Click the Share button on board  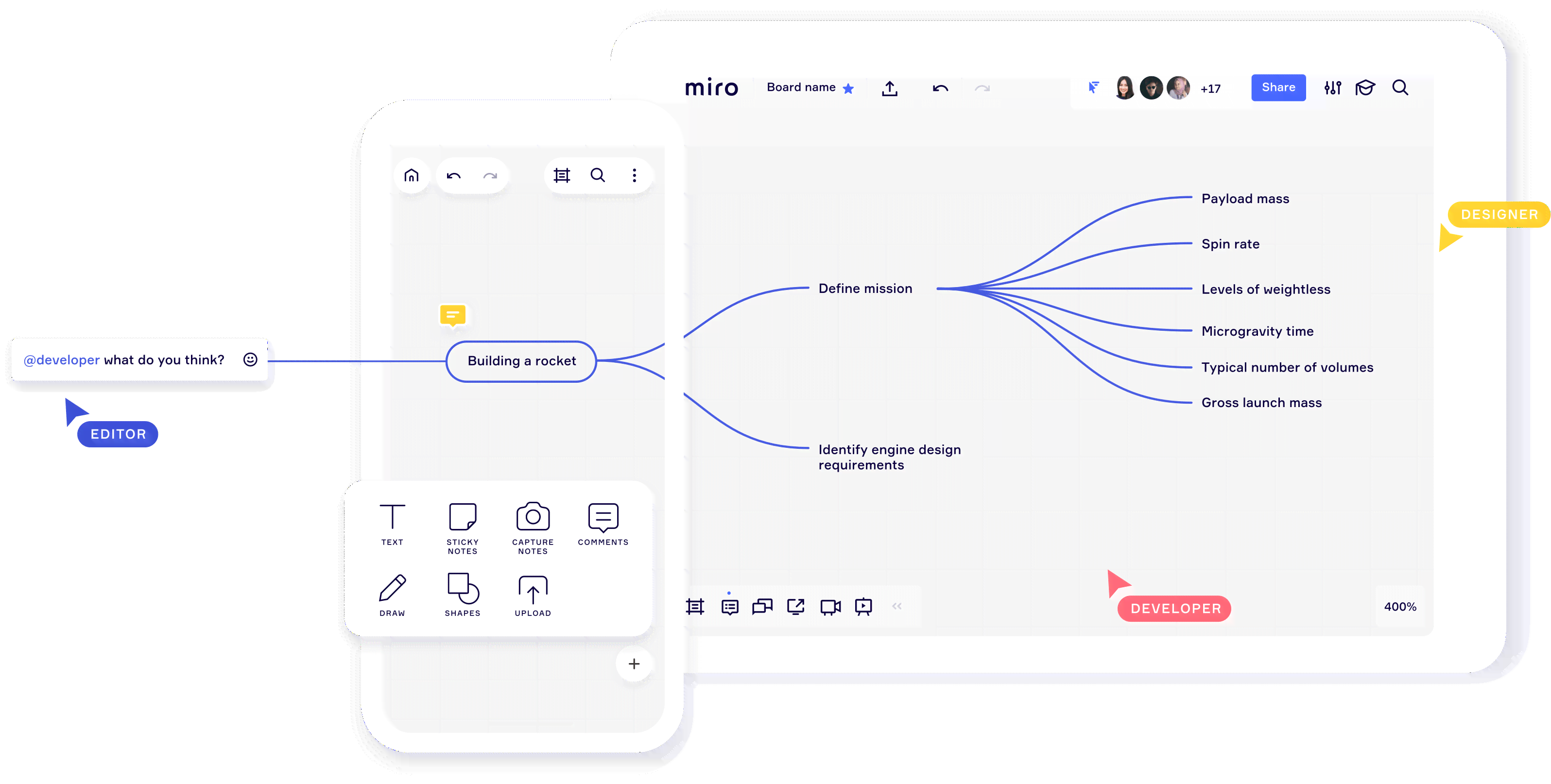1279,88
